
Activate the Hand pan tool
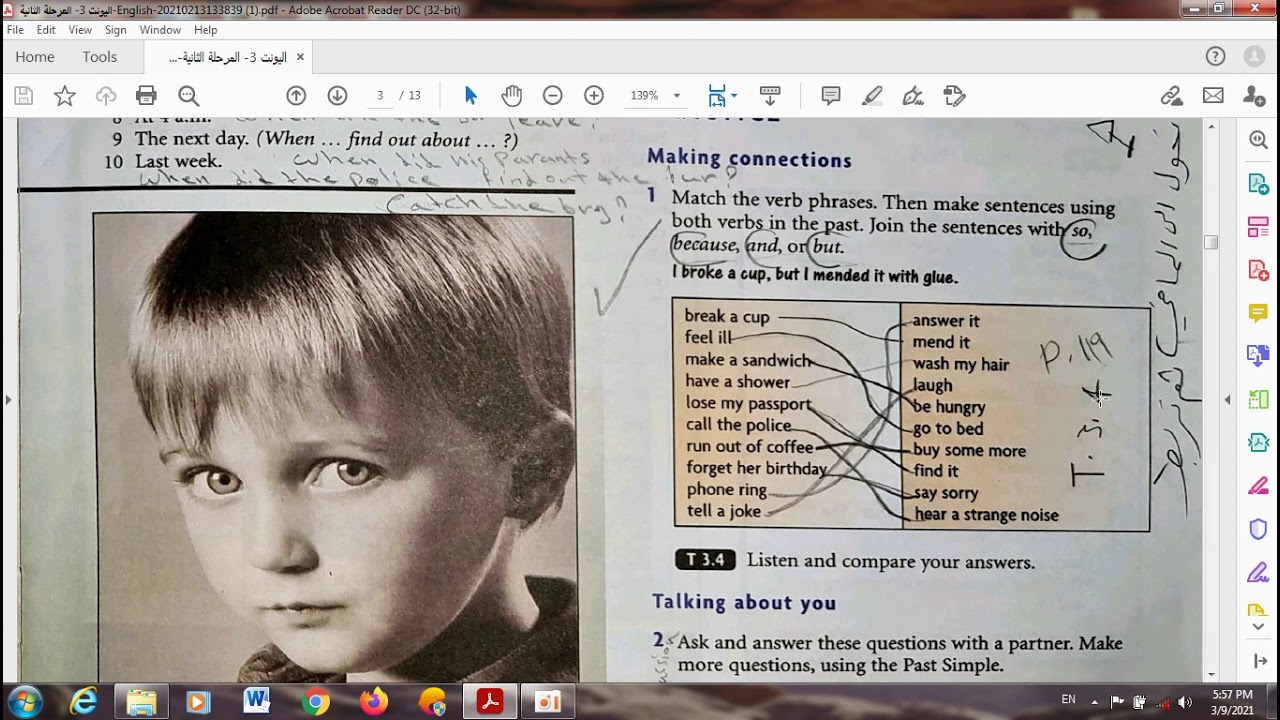[512, 96]
